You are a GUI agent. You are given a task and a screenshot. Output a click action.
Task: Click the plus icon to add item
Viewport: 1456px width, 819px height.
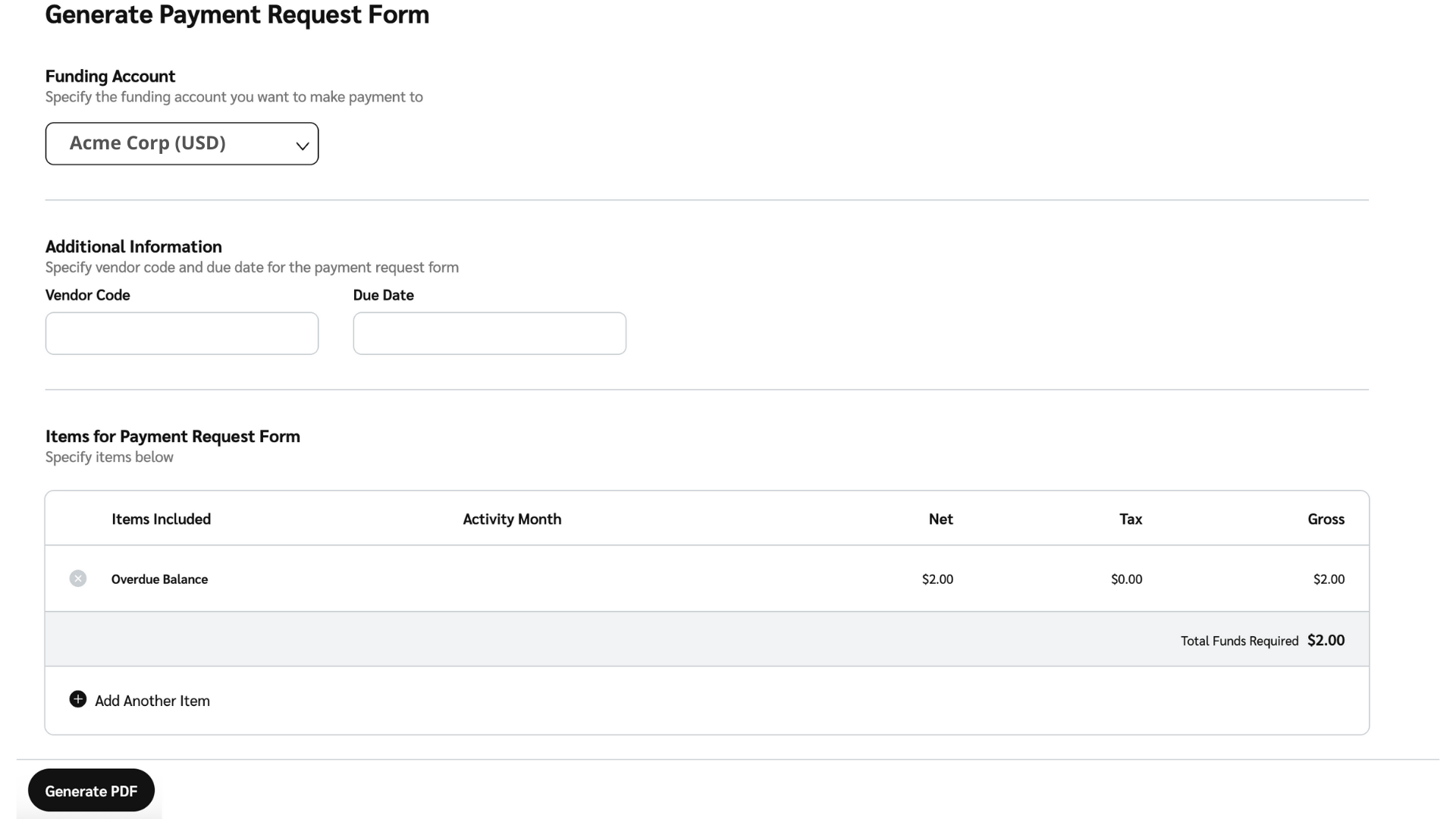[x=77, y=699]
